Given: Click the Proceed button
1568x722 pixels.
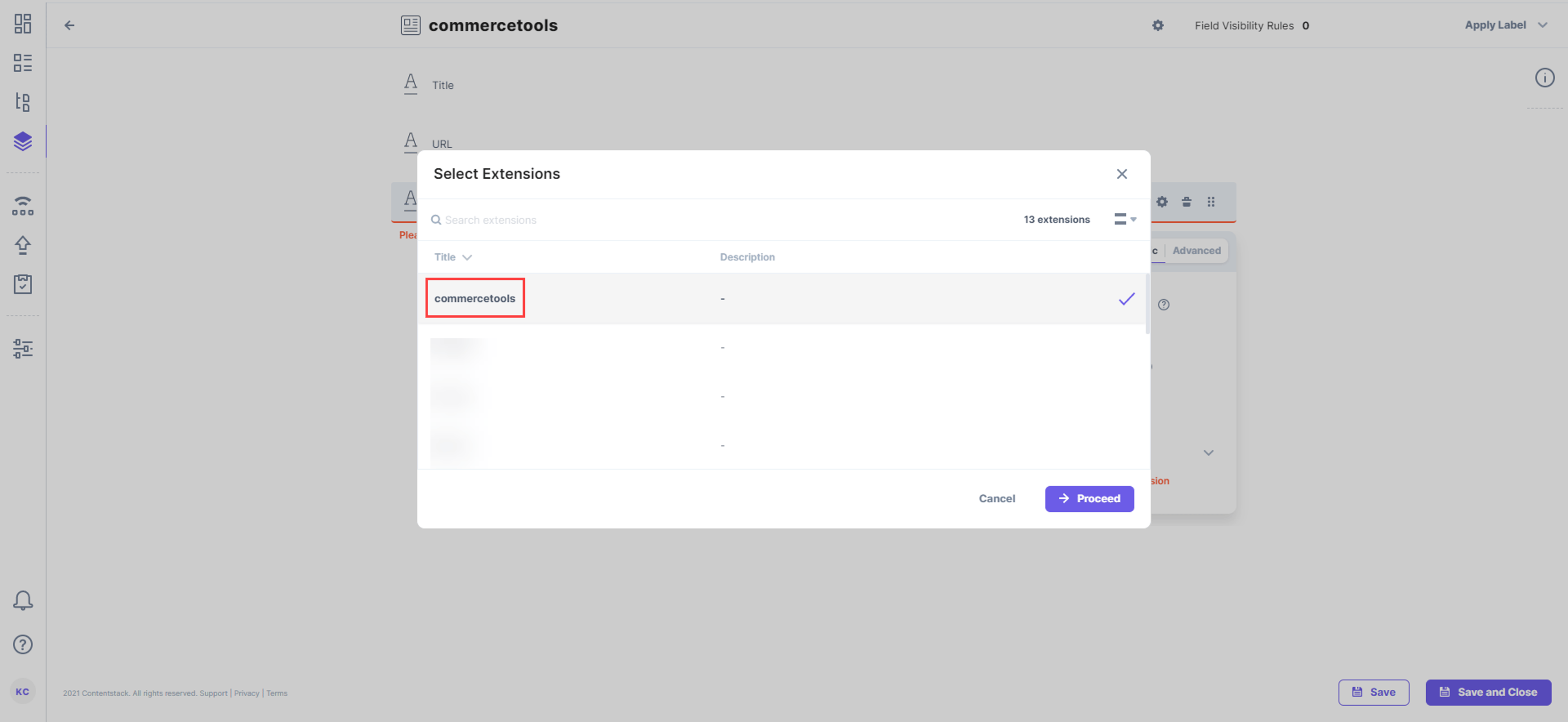Looking at the screenshot, I should (1089, 499).
